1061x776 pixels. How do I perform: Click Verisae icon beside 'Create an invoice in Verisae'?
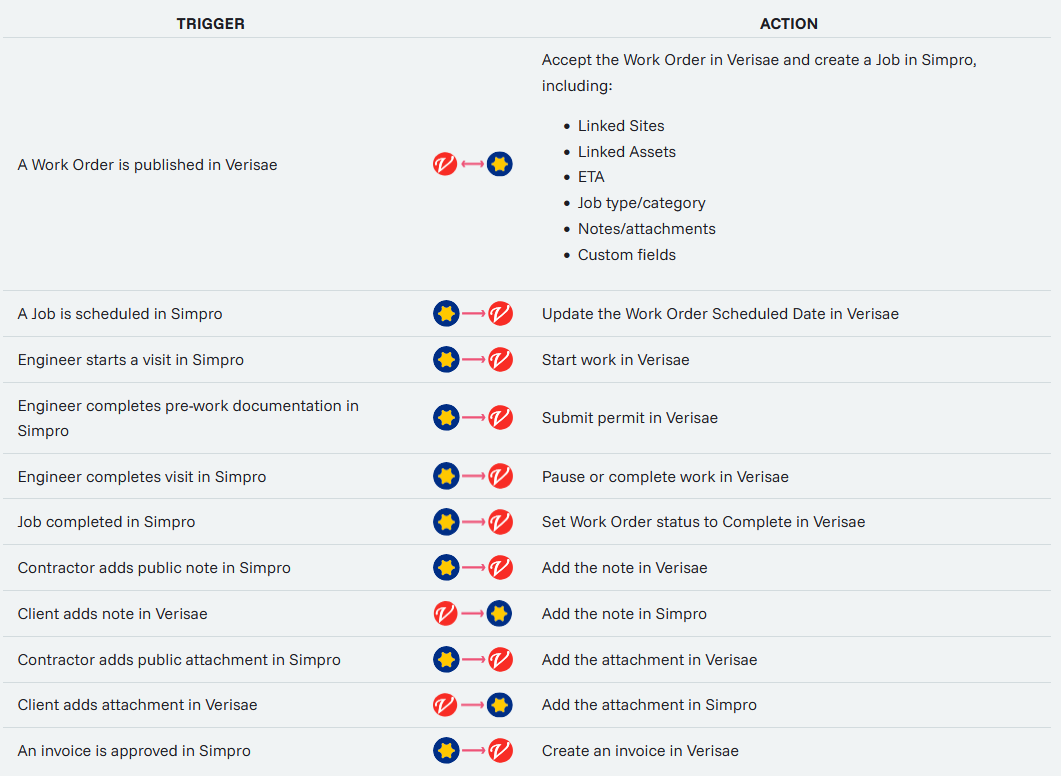(500, 751)
